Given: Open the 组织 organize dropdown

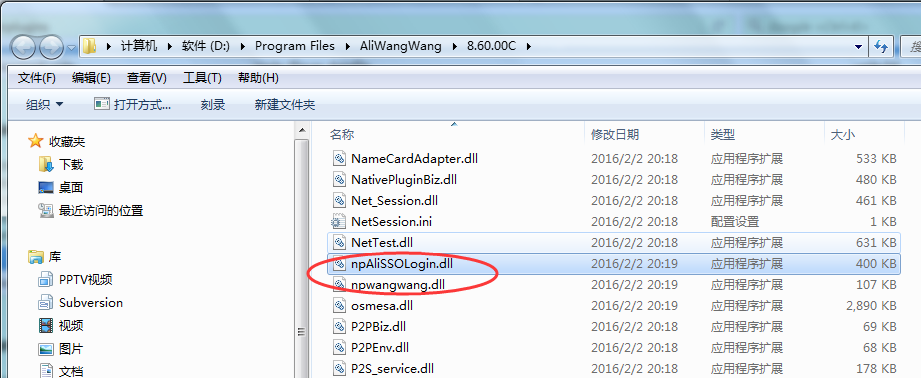Looking at the screenshot, I should [45, 105].
